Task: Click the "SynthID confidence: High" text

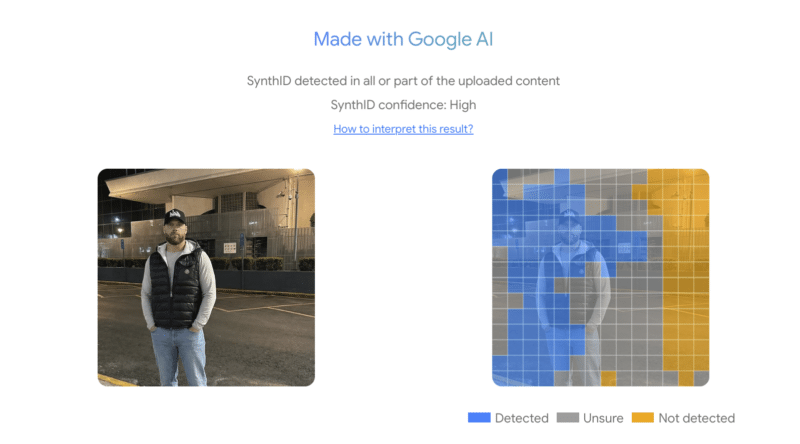Action: [x=403, y=104]
